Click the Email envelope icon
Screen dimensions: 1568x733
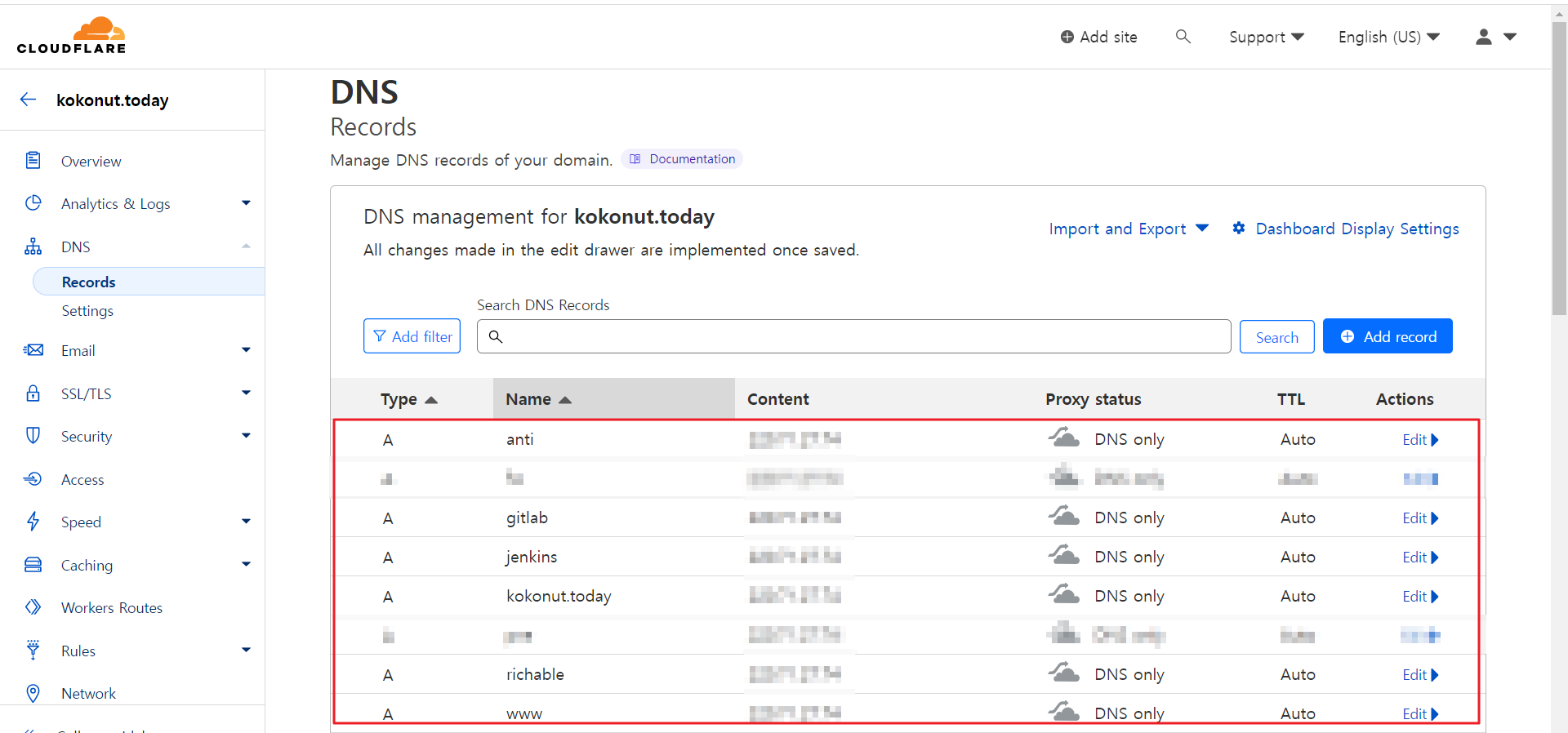click(x=33, y=350)
